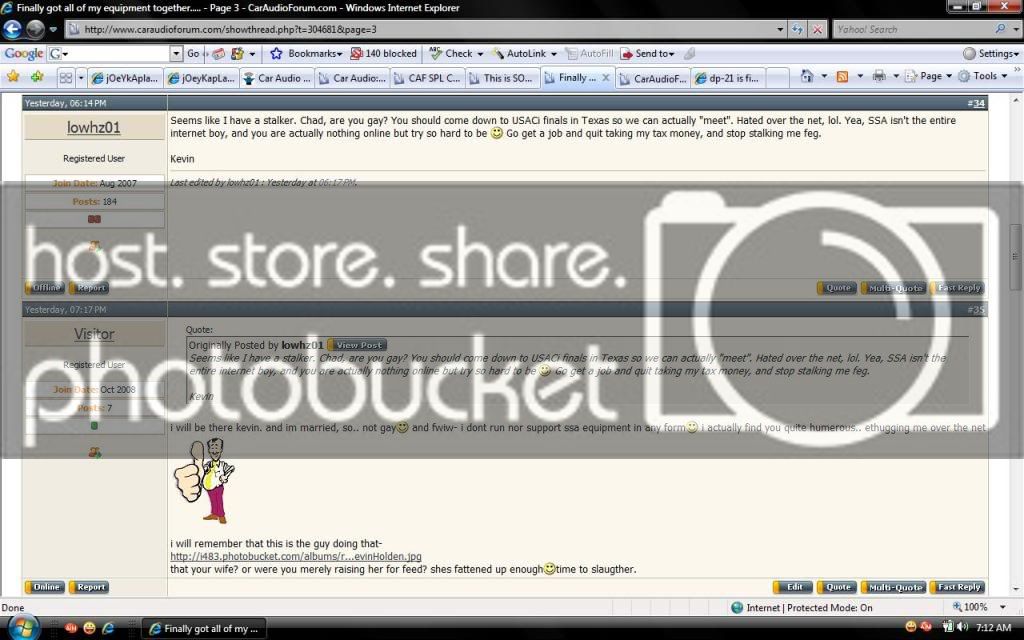Screen dimensions: 1024x640
Task: Click Fast Reply button on Visitor post
Action: point(957,587)
